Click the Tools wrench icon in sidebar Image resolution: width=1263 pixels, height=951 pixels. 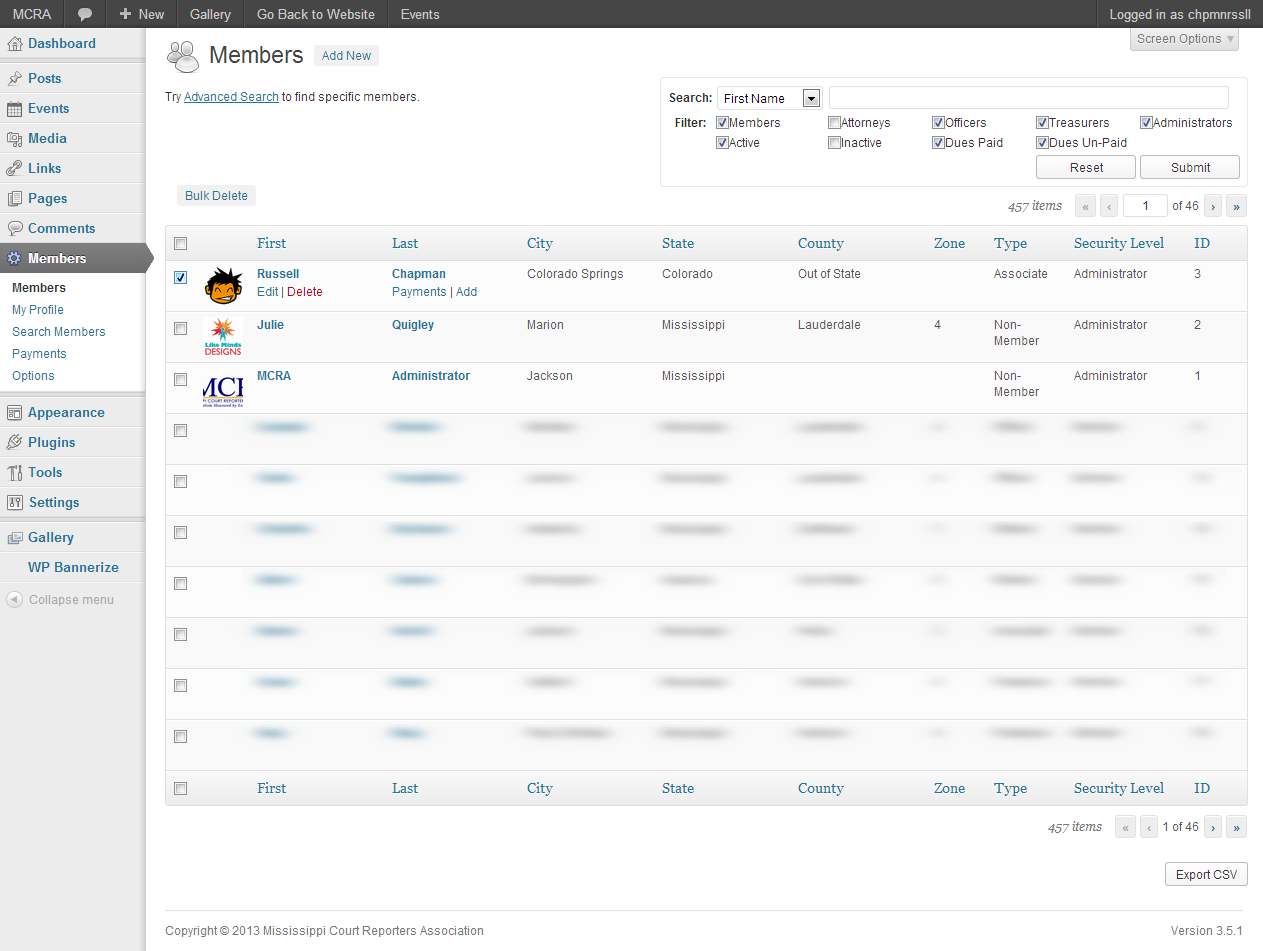(x=14, y=473)
